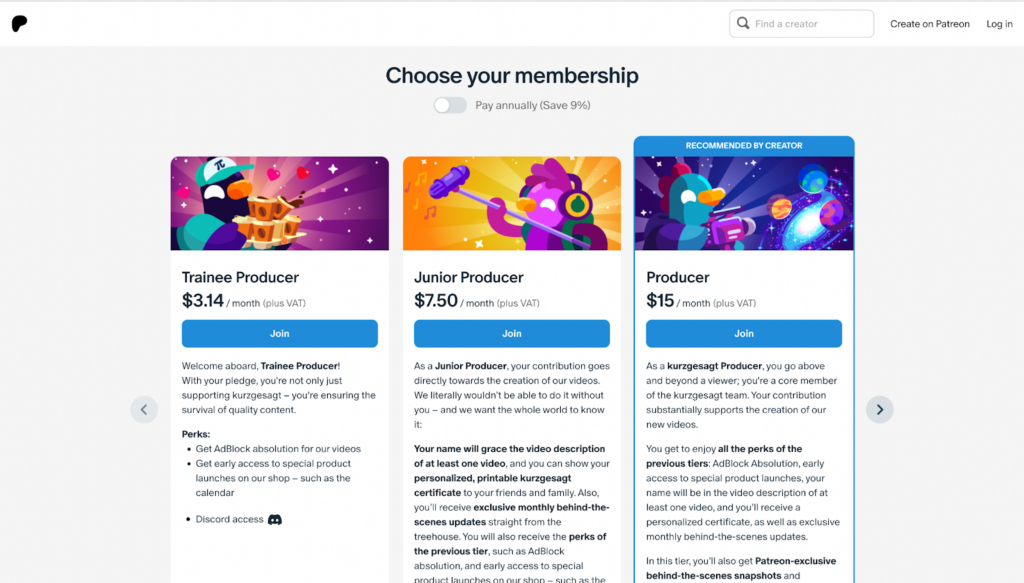Click the search magnifier icon
This screenshot has height=583, width=1024.
tap(743, 24)
